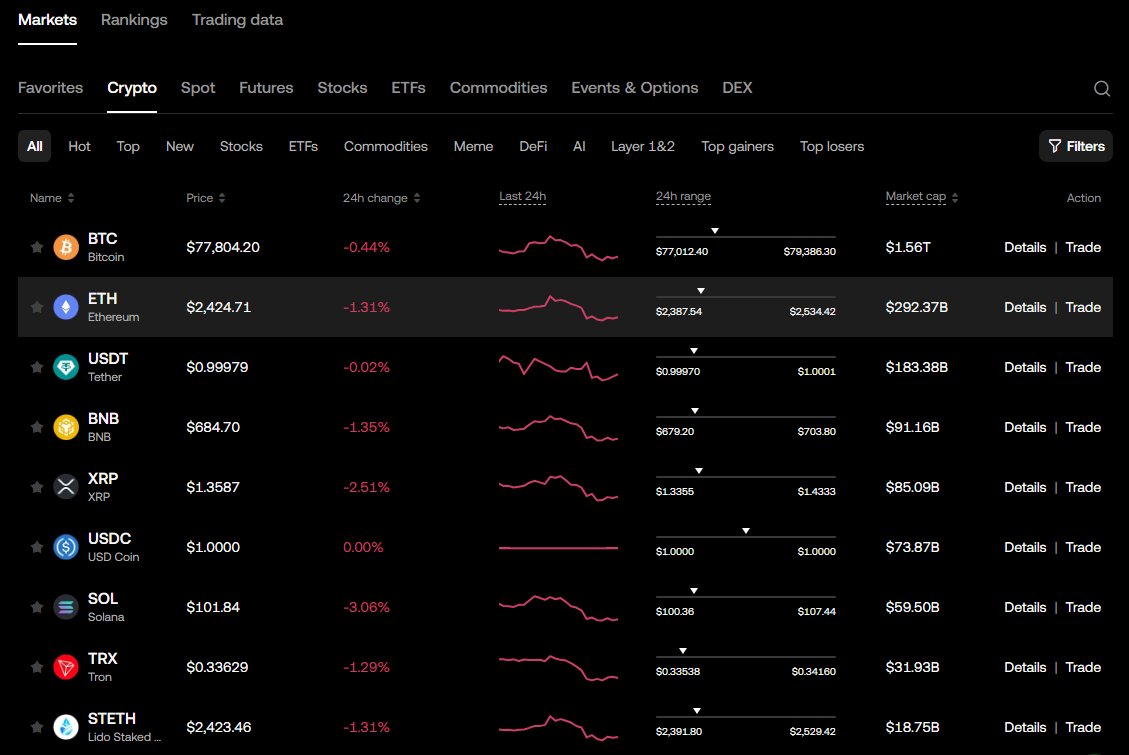Screen dimensions: 1129x755
Task: Open the DEX category tab
Action: click(x=737, y=88)
